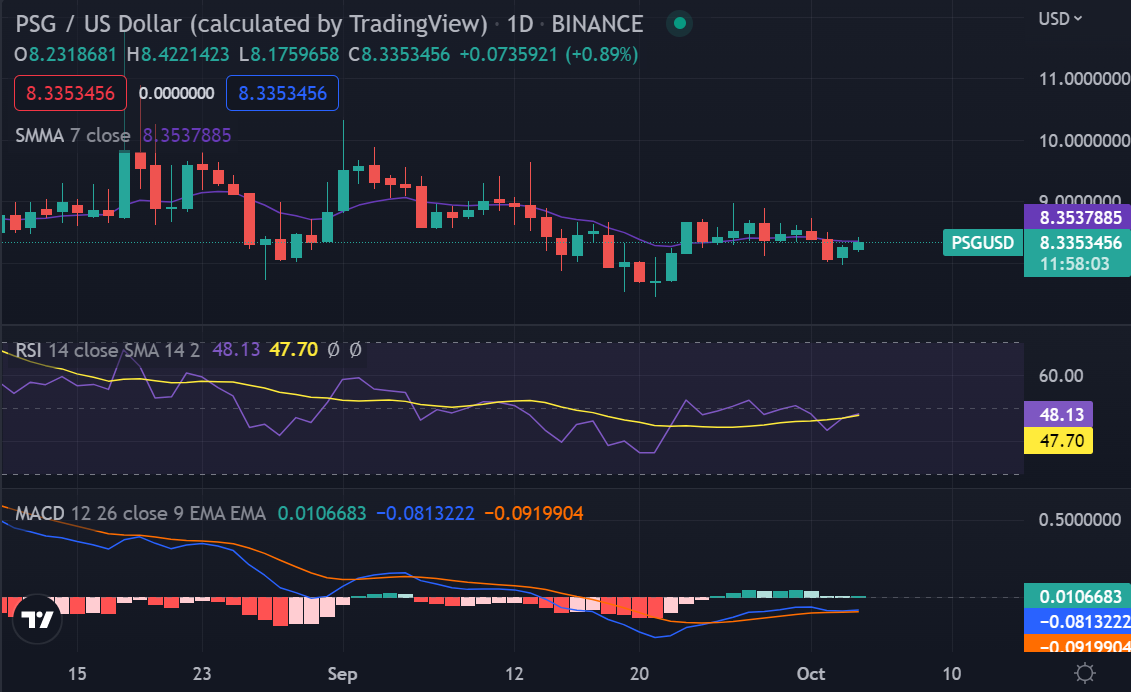Click the yellow RSI SMA value 47.70 in legend
Screen dimensions: 1131x692
pos(294,350)
